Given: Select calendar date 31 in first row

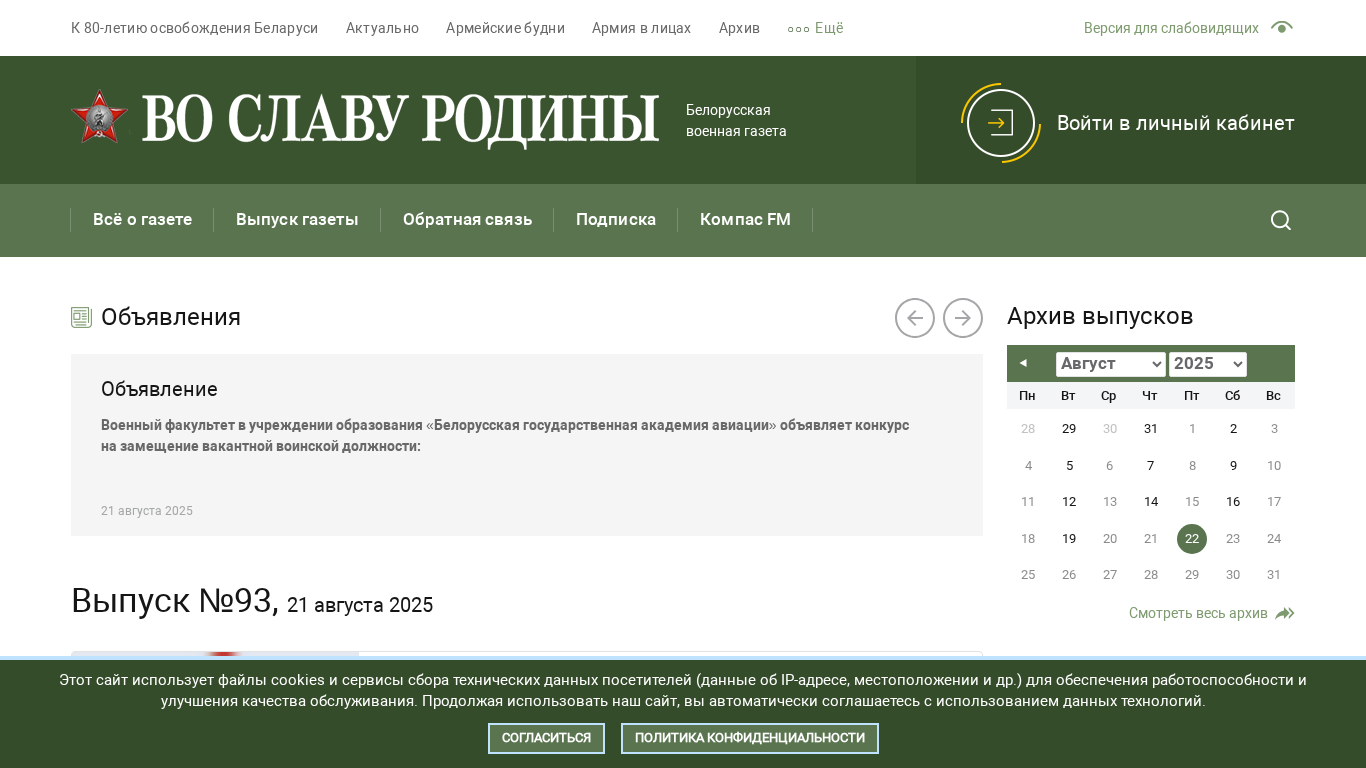Looking at the screenshot, I should pos(1151,429).
